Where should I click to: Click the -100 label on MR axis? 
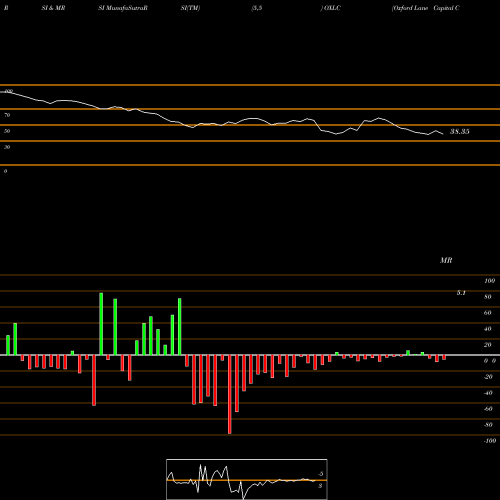point(490,441)
